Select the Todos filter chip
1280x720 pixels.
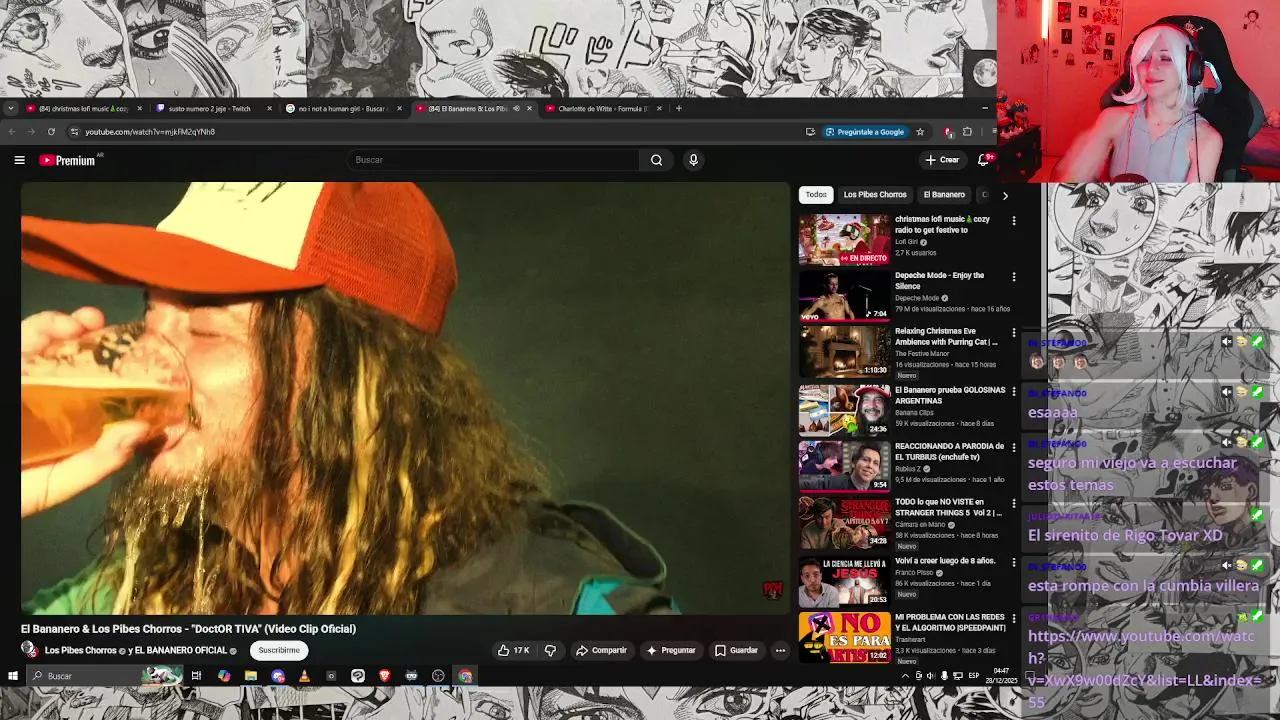(816, 195)
